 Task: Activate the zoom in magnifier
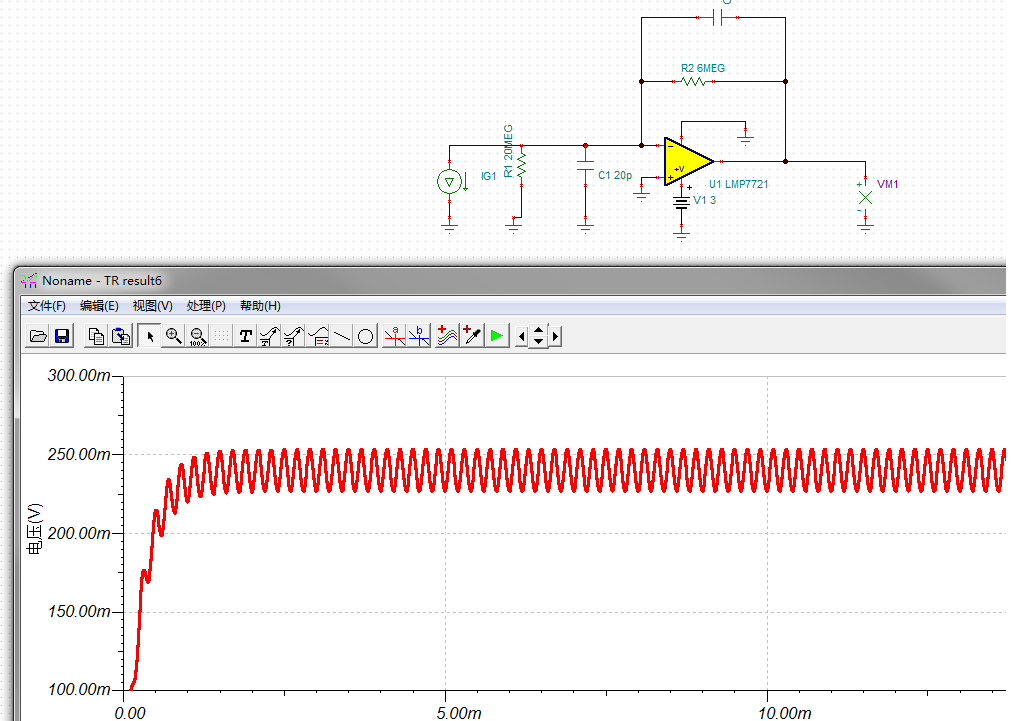click(x=173, y=337)
